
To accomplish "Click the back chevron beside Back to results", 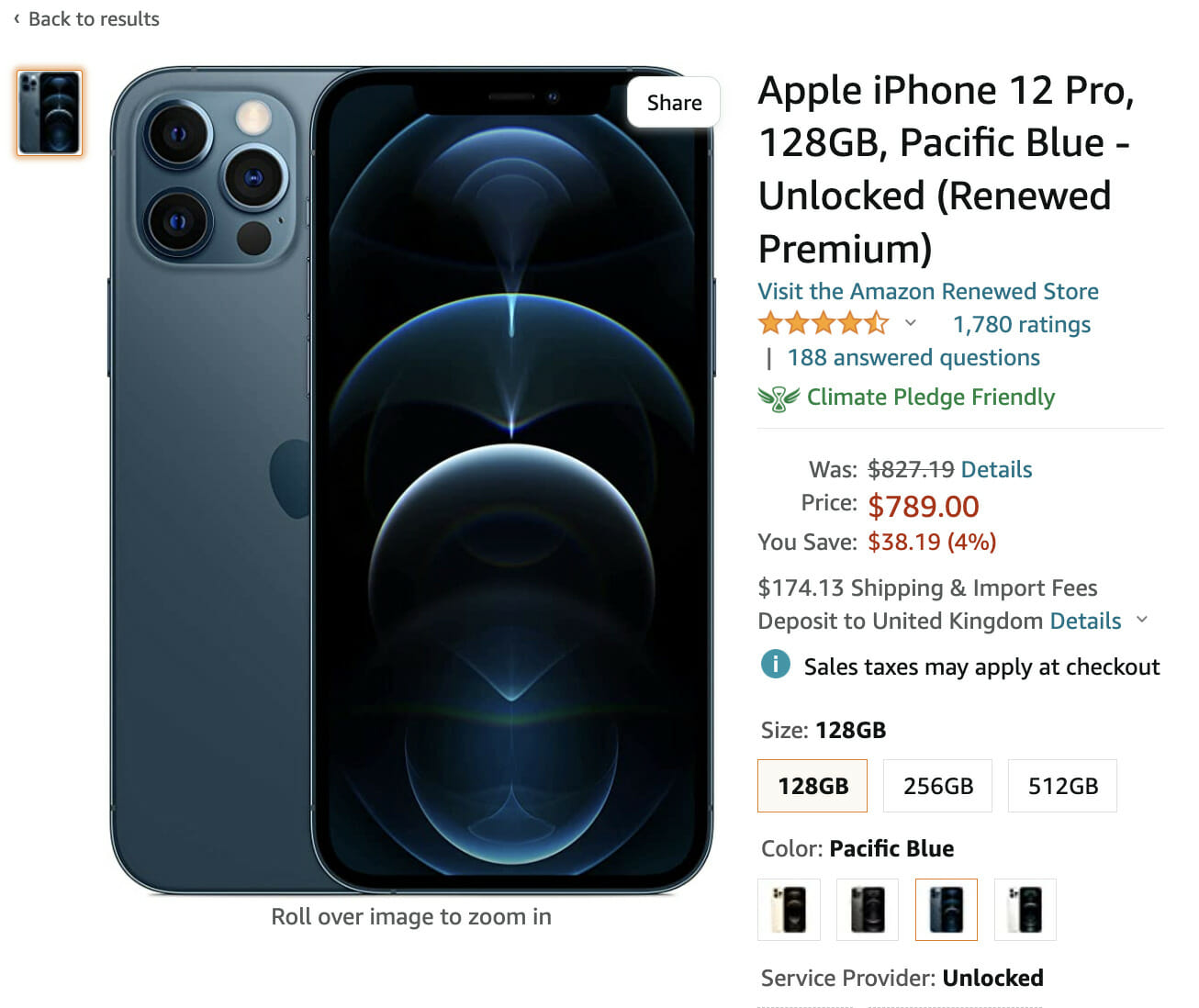I will click(x=17, y=18).
